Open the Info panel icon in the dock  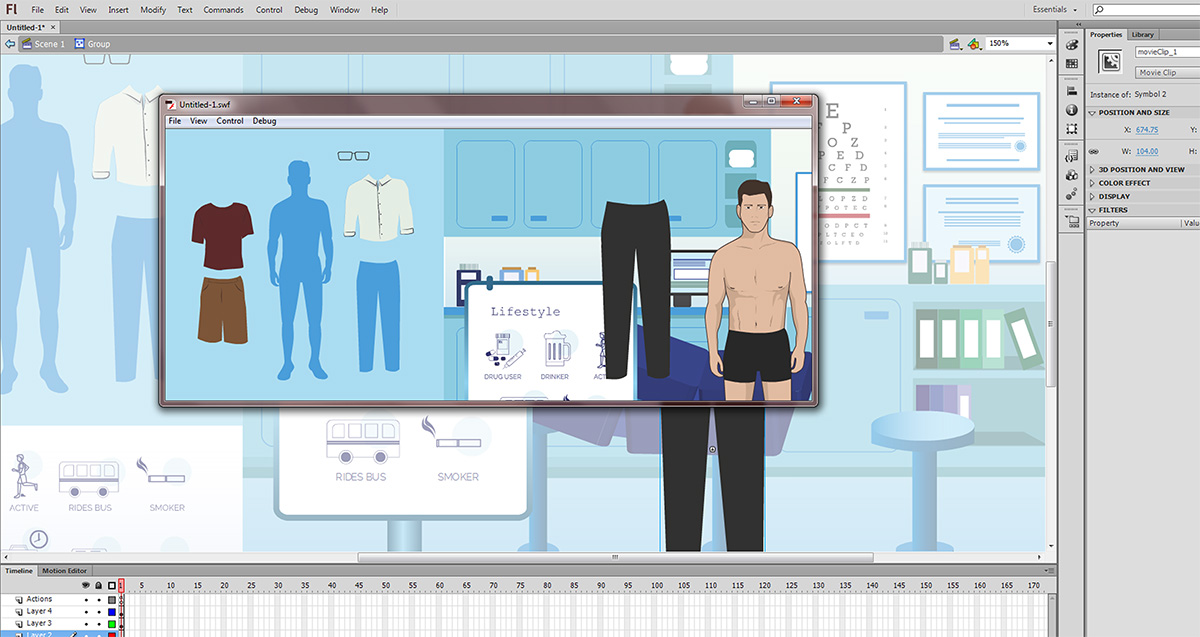pyautogui.click(x=1072, y=110)
